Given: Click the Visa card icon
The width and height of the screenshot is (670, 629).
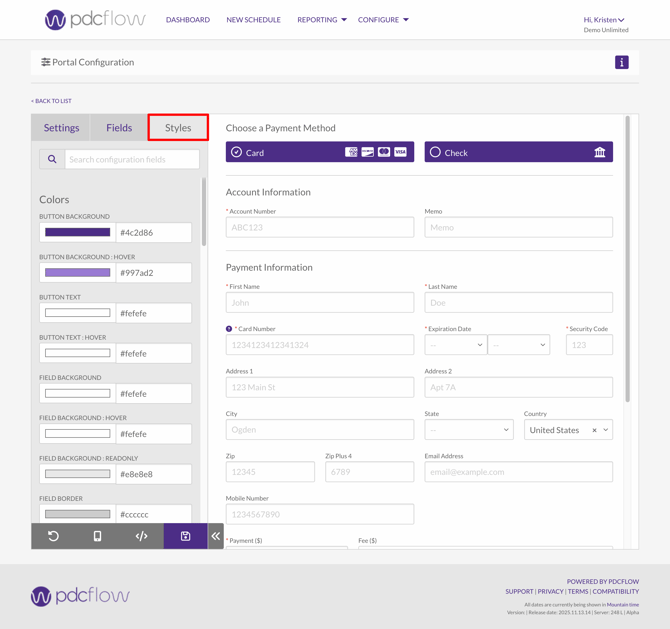Looking at the screenshot, I should click(400, 152).
